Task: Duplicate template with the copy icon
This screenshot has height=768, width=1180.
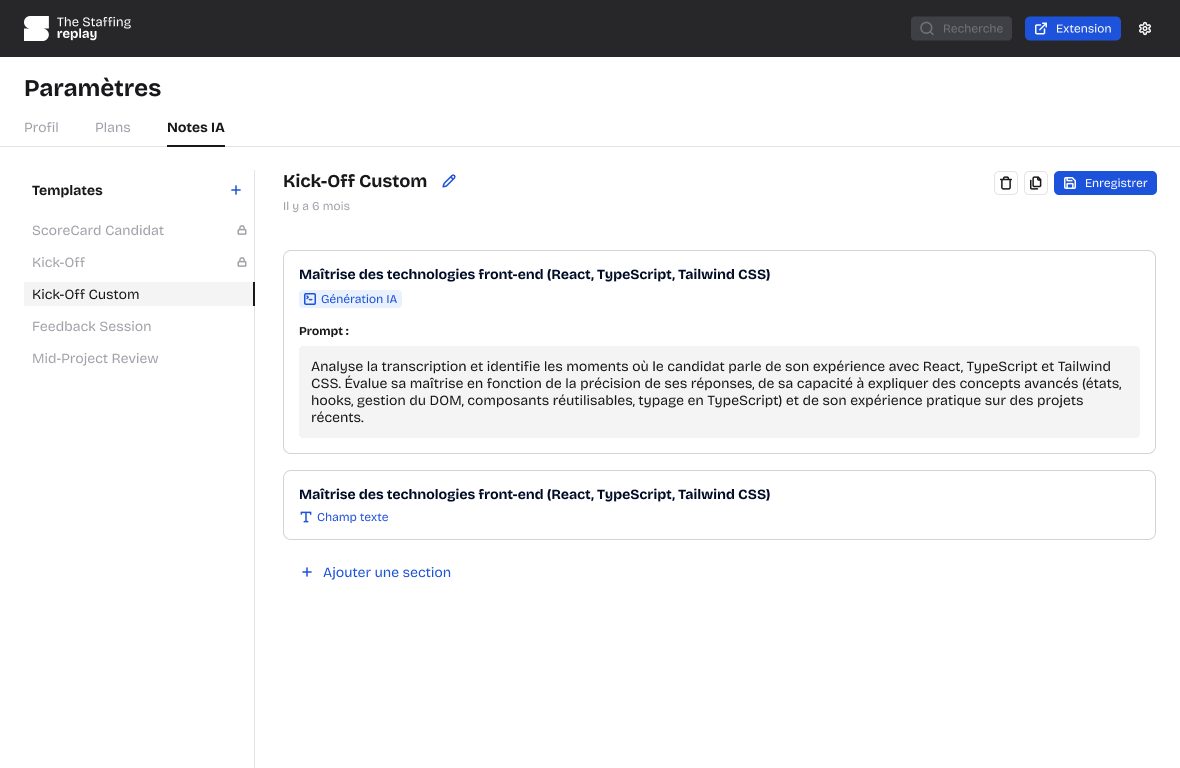Action: 1036,183
